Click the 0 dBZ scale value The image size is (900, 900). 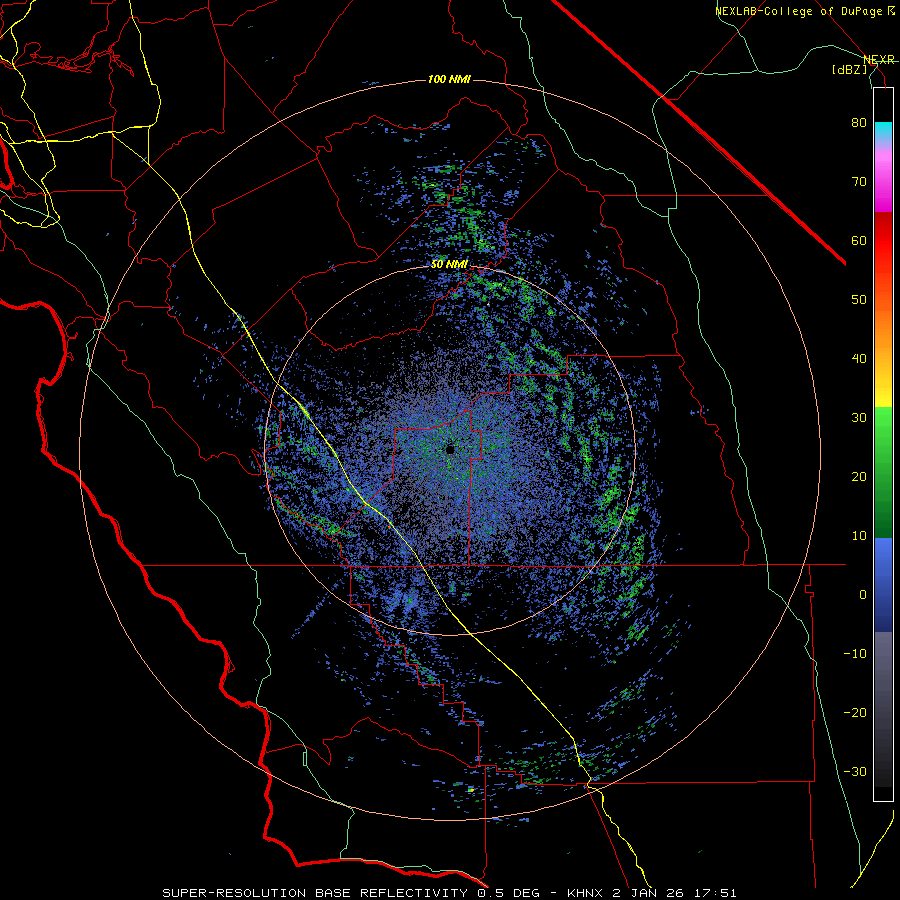click(x=863, y=595)
